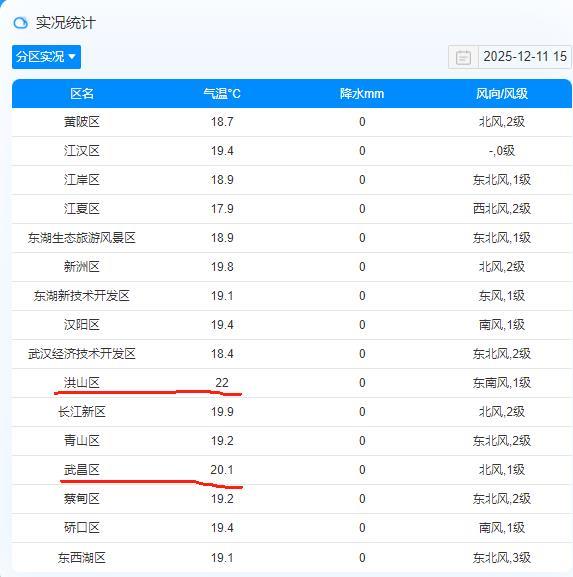This screenshot has width=573, height=577.
Task: Click wind value -,0级 for 江汉区
Action: [x=502, y=151]
